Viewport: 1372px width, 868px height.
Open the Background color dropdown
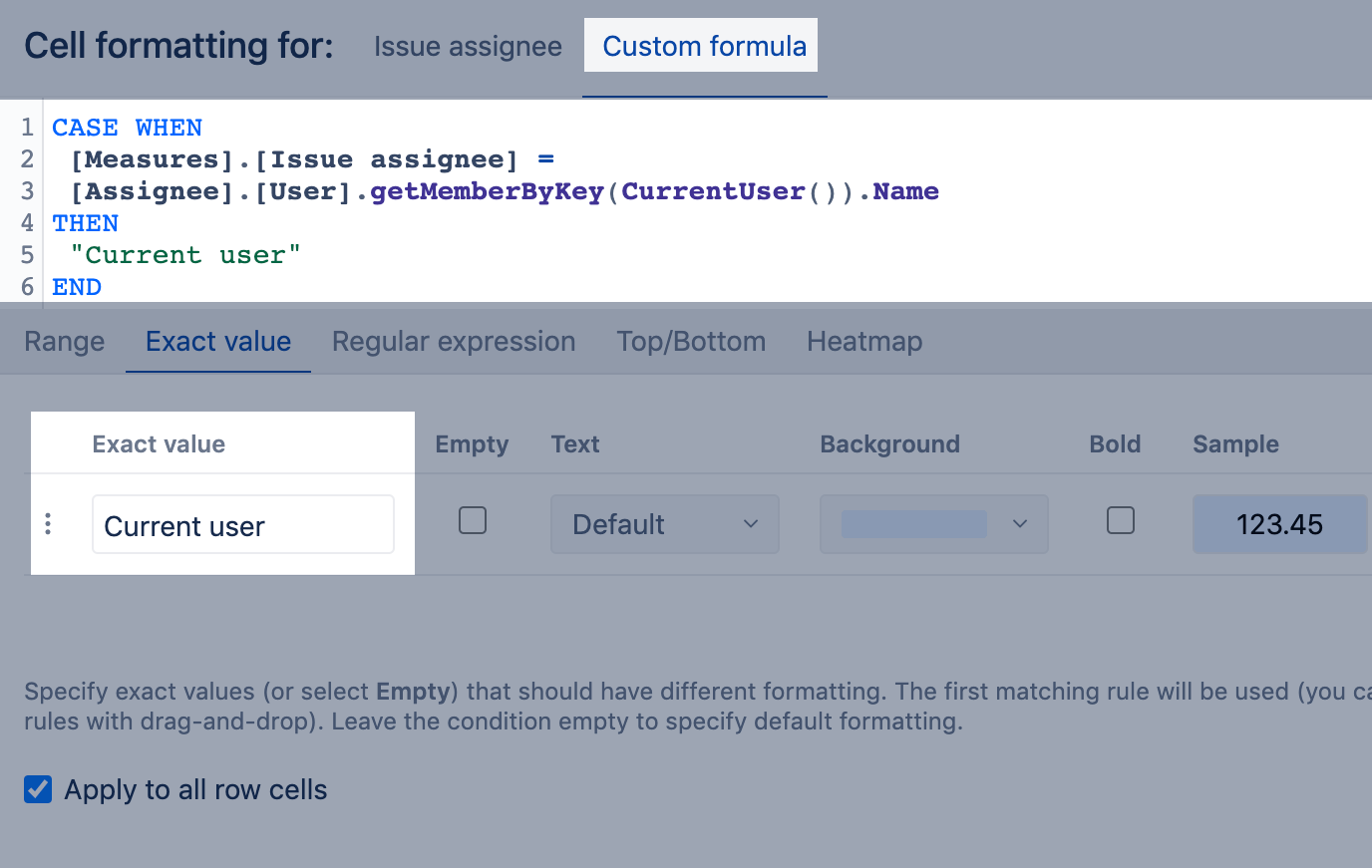(x=933, y=524)
